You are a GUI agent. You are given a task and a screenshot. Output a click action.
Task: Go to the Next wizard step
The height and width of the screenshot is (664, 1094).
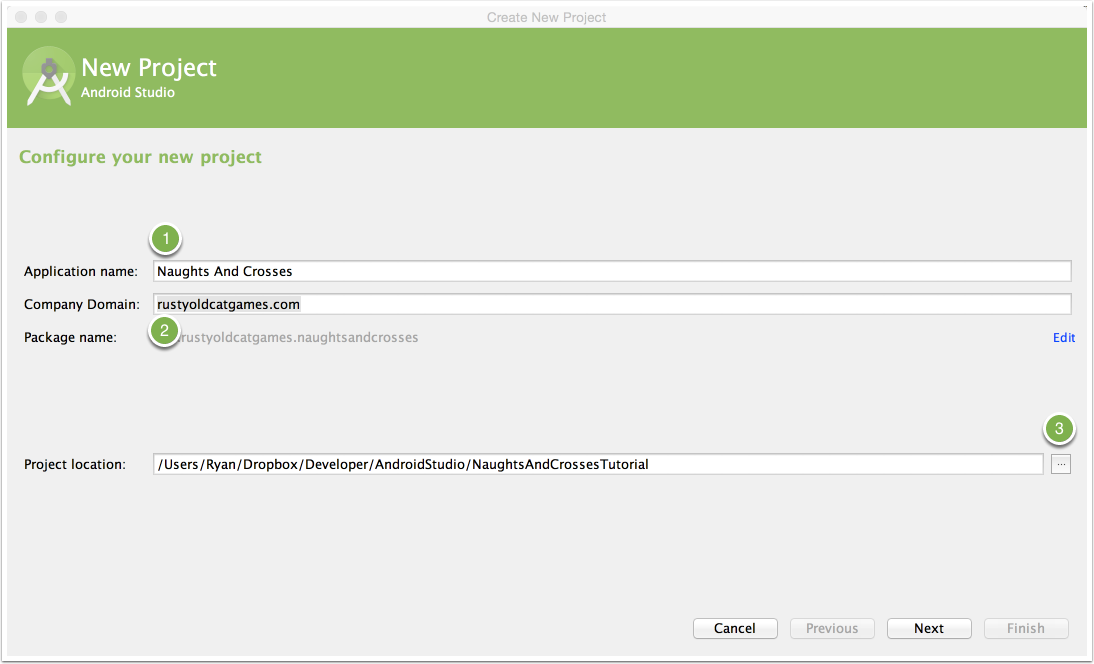click(x=929, y=628)
